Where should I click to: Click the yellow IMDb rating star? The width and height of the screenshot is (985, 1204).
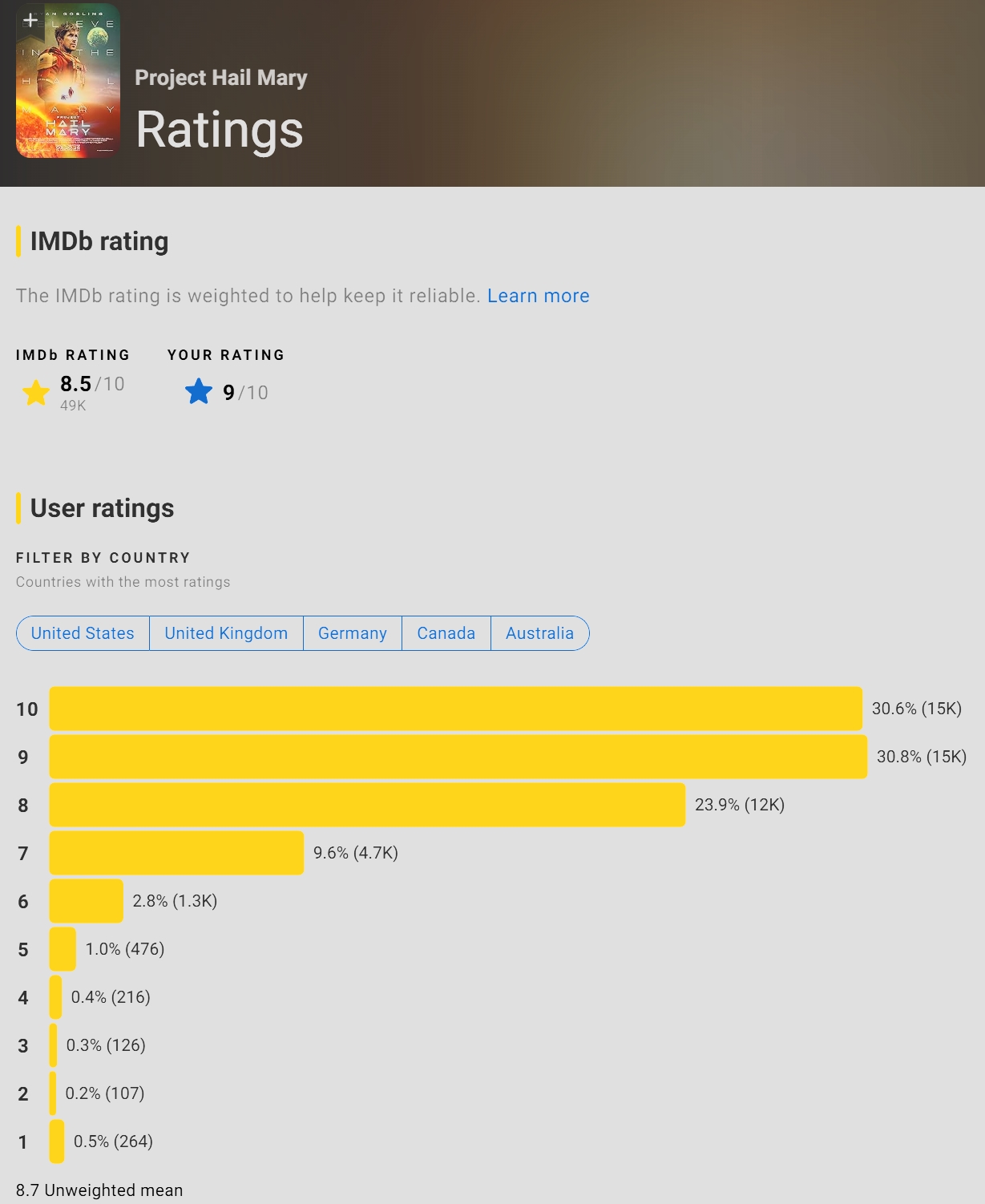[x=36, y=393]
